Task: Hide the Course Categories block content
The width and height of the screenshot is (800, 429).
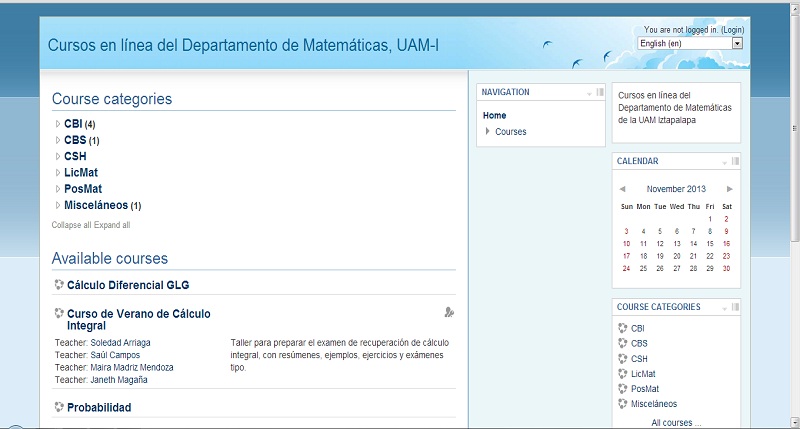Action: (x=724, y=308)
